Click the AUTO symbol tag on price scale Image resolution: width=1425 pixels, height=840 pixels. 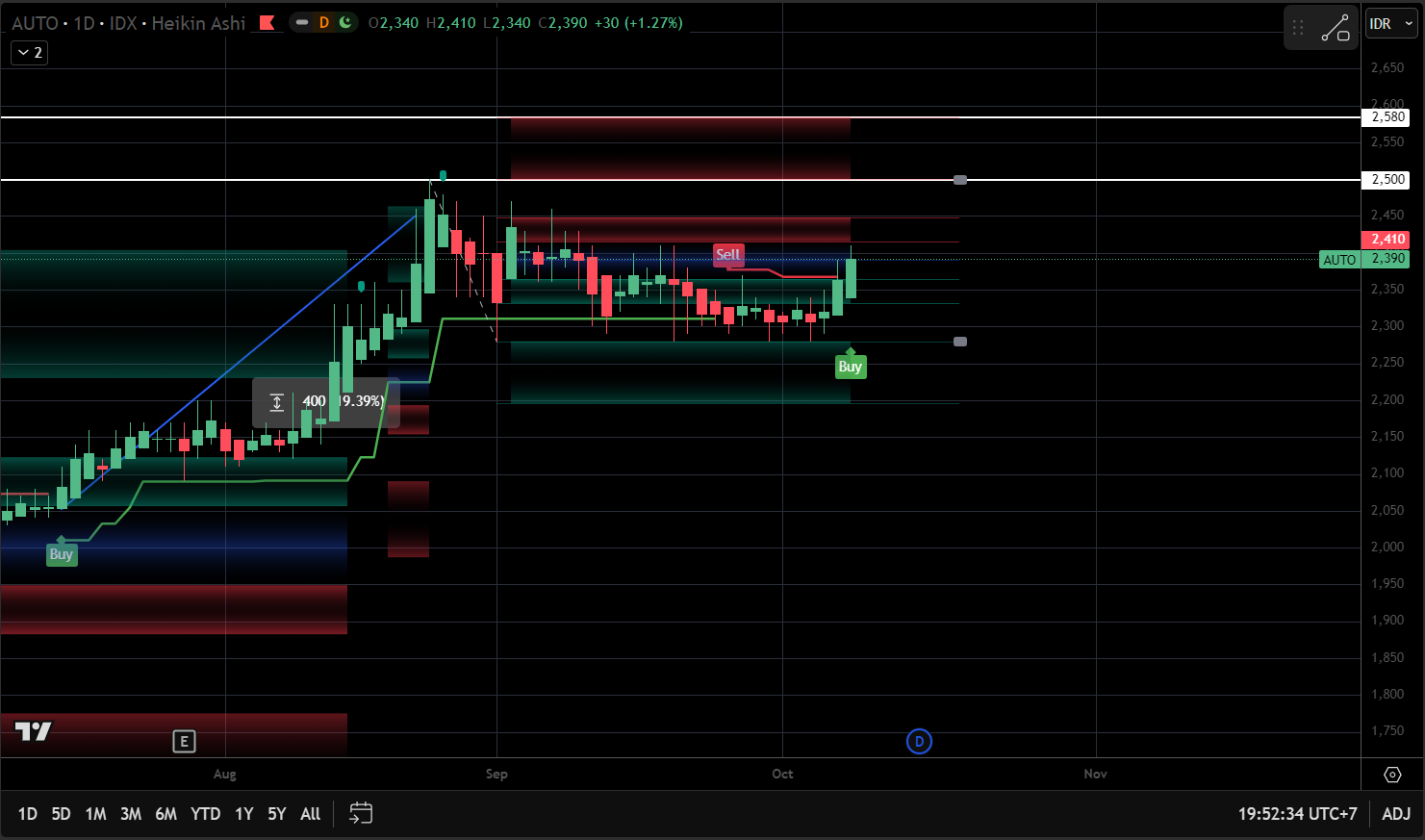click(x=1339, y=260)
